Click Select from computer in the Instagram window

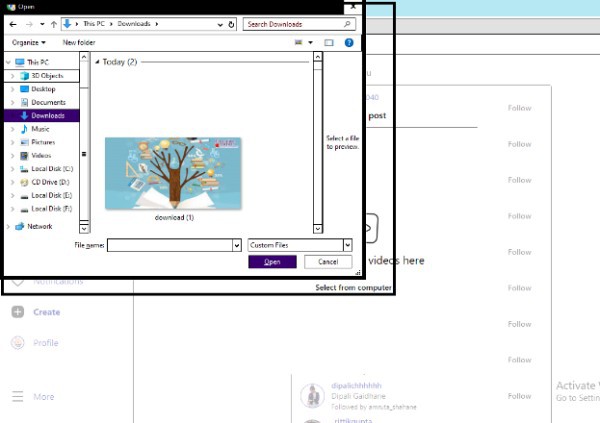(353, 287)
